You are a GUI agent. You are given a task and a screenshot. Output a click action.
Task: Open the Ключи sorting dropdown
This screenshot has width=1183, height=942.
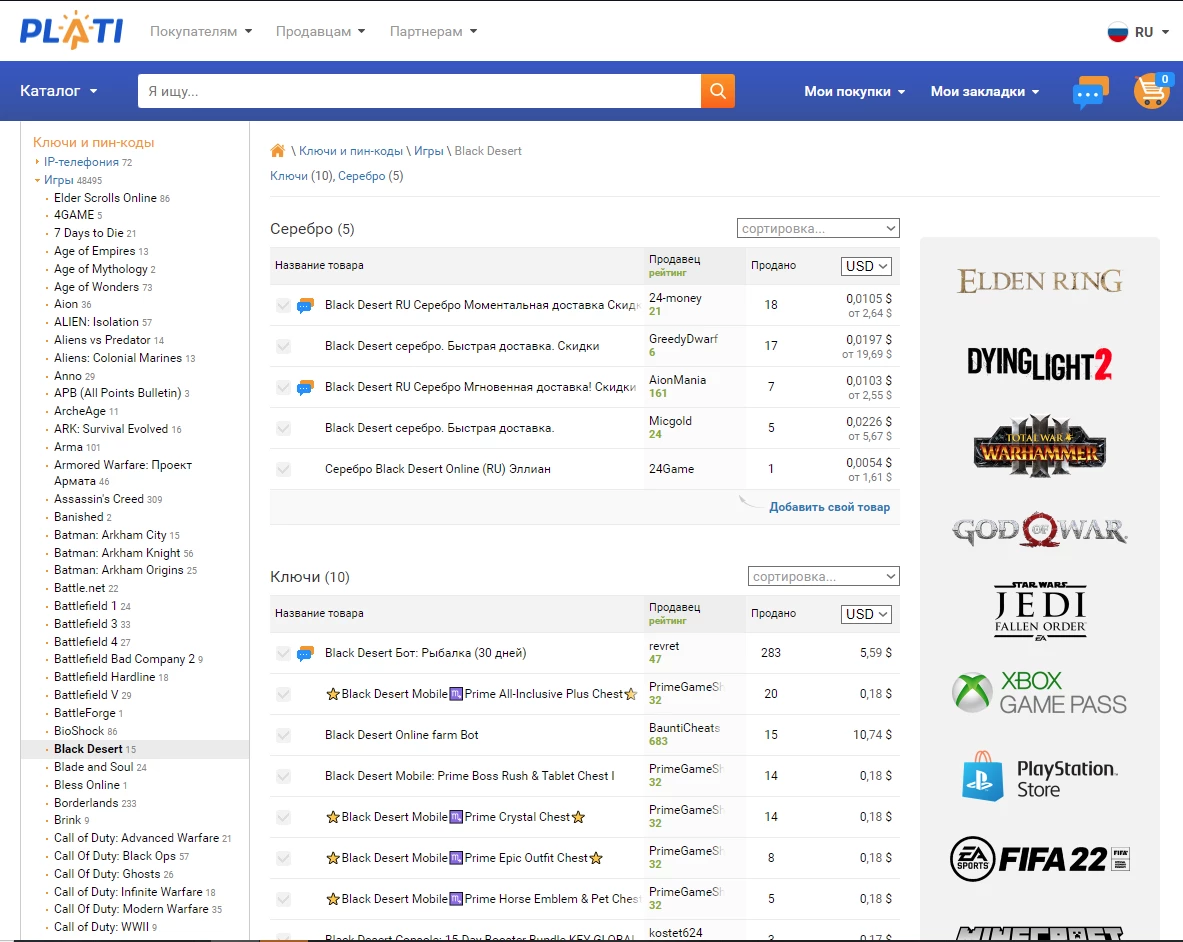pyautogui.click(x=823, y=576)
